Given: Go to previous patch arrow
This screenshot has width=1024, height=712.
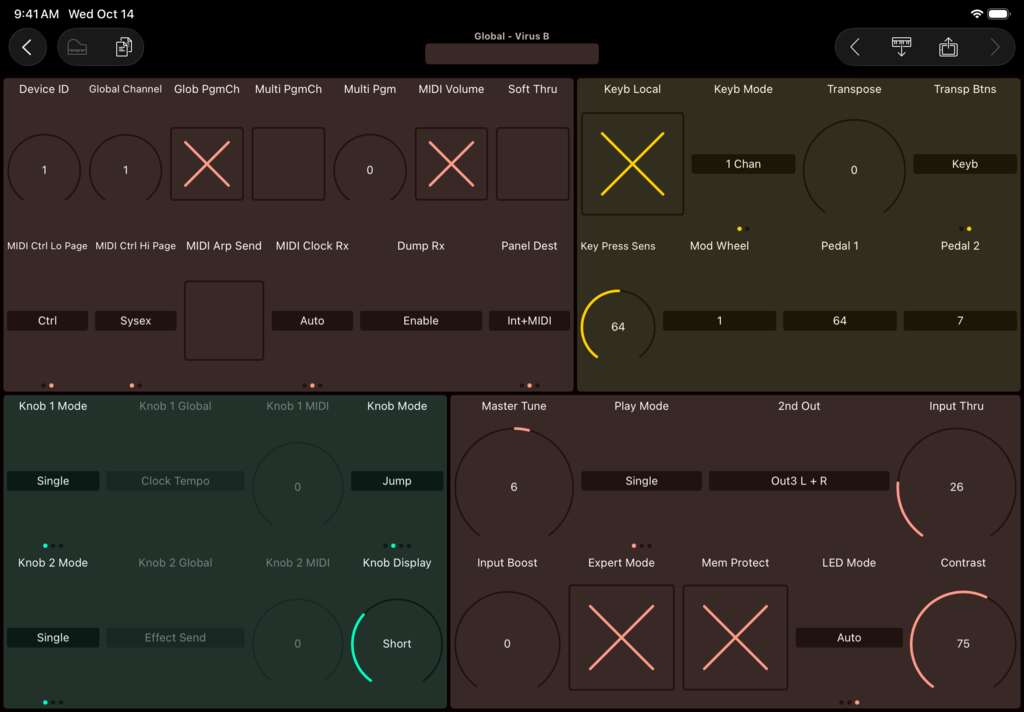Looking at the screenshot, I should click(x=855, y=47).
